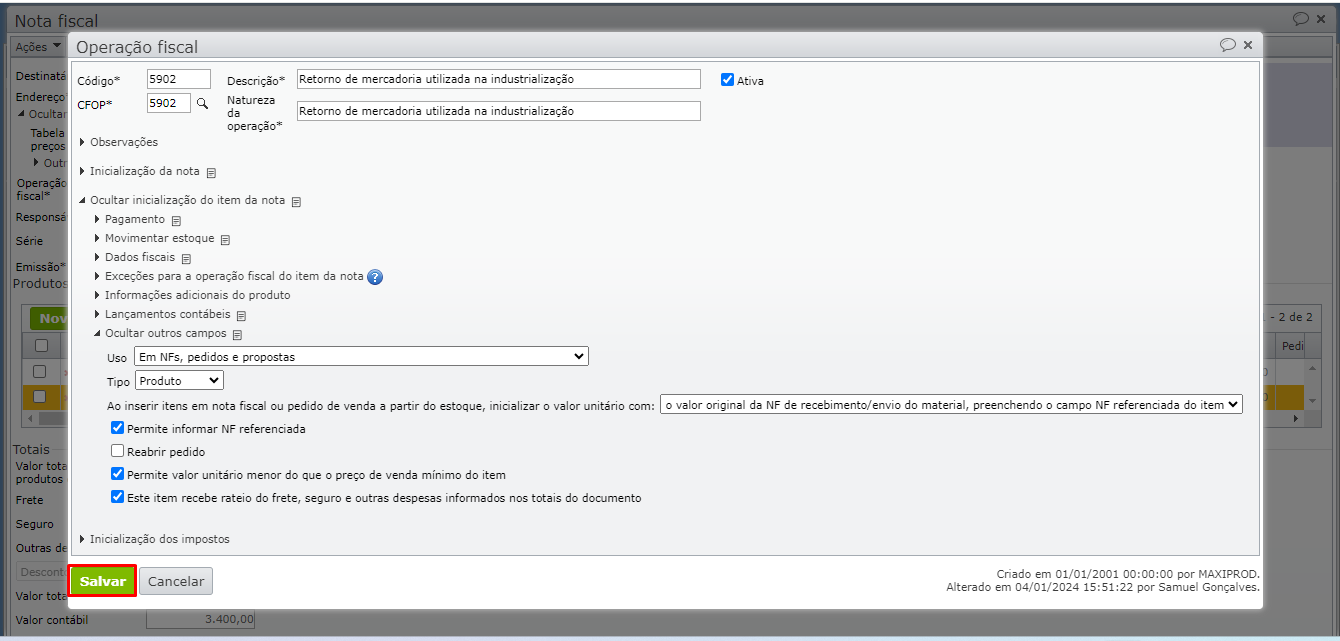Expand Inicialização da nota section

[139, 171]
